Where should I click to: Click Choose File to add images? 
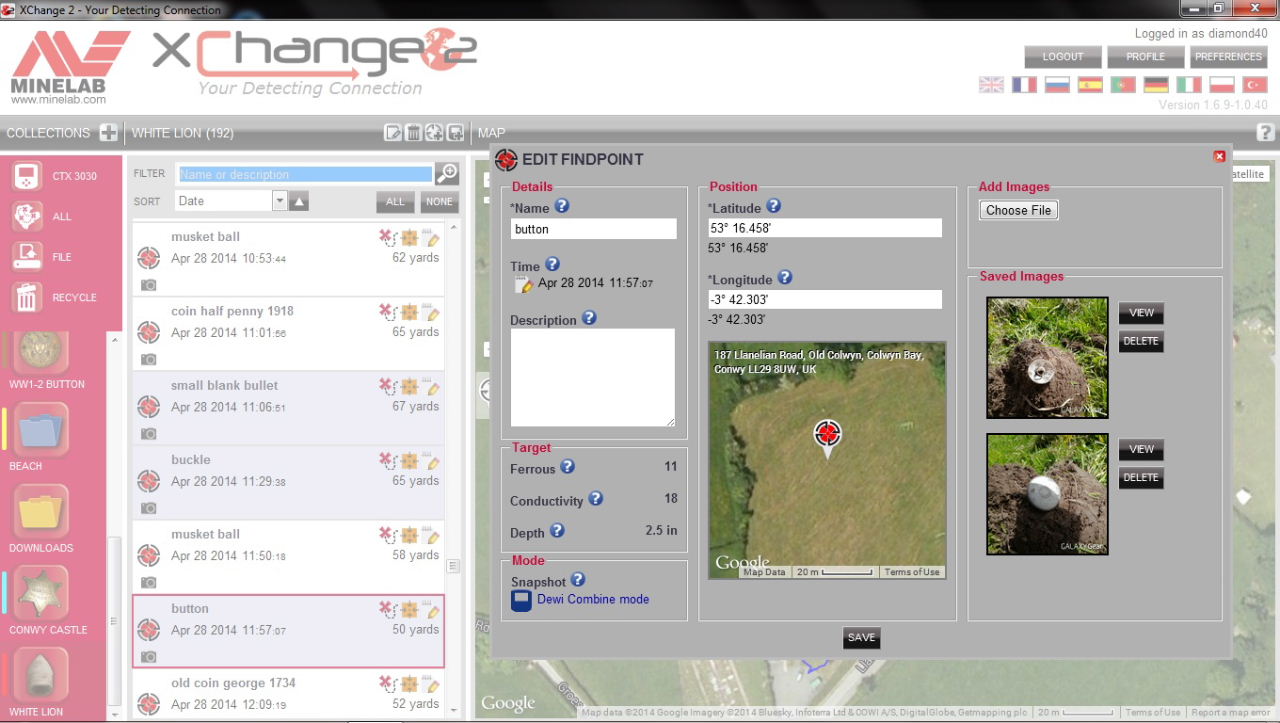click(x=1019, y=210)
